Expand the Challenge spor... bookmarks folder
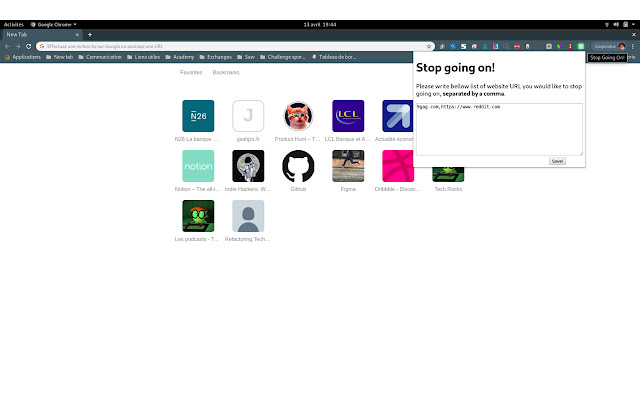 282,57
